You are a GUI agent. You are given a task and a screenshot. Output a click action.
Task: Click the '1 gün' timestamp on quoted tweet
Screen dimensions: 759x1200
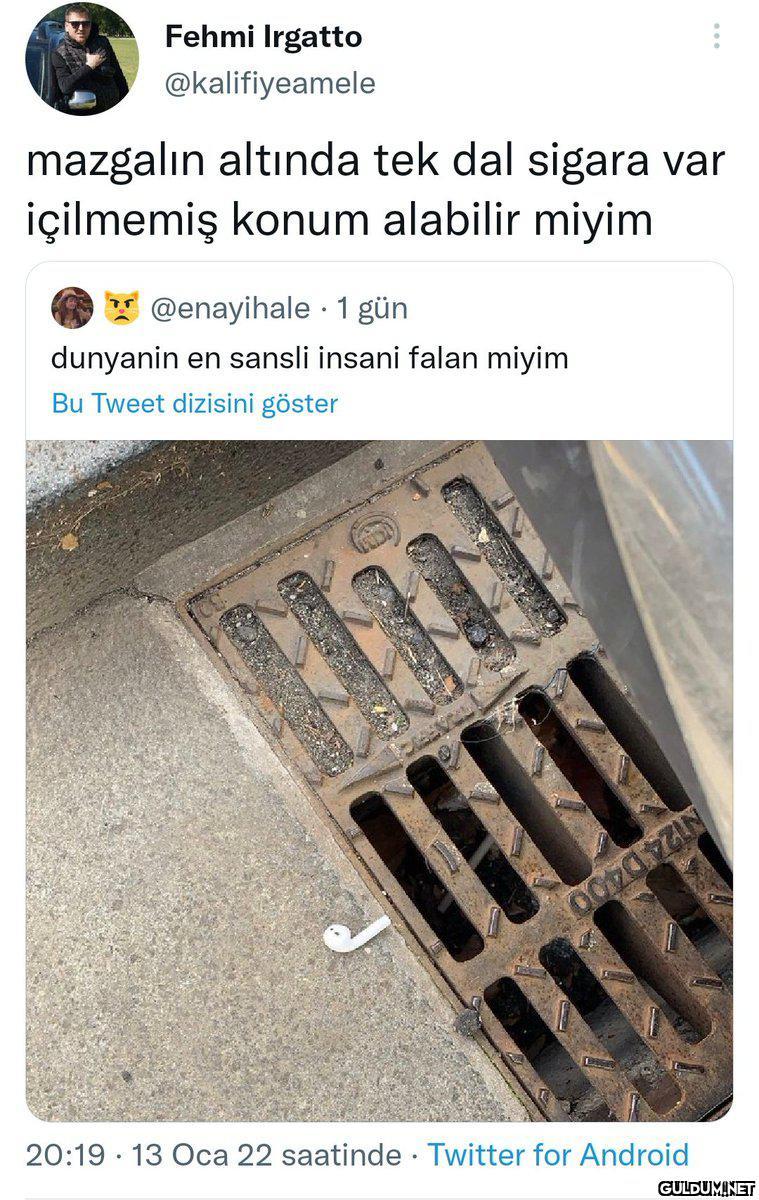pos(372,309)
